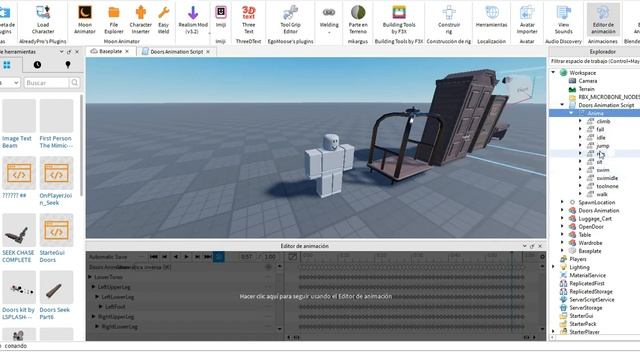Image resolution: width=640 pixels, height=360 pixels.
Task: Show toolbox recent items clock tab
Action: (x=37, y=65)
